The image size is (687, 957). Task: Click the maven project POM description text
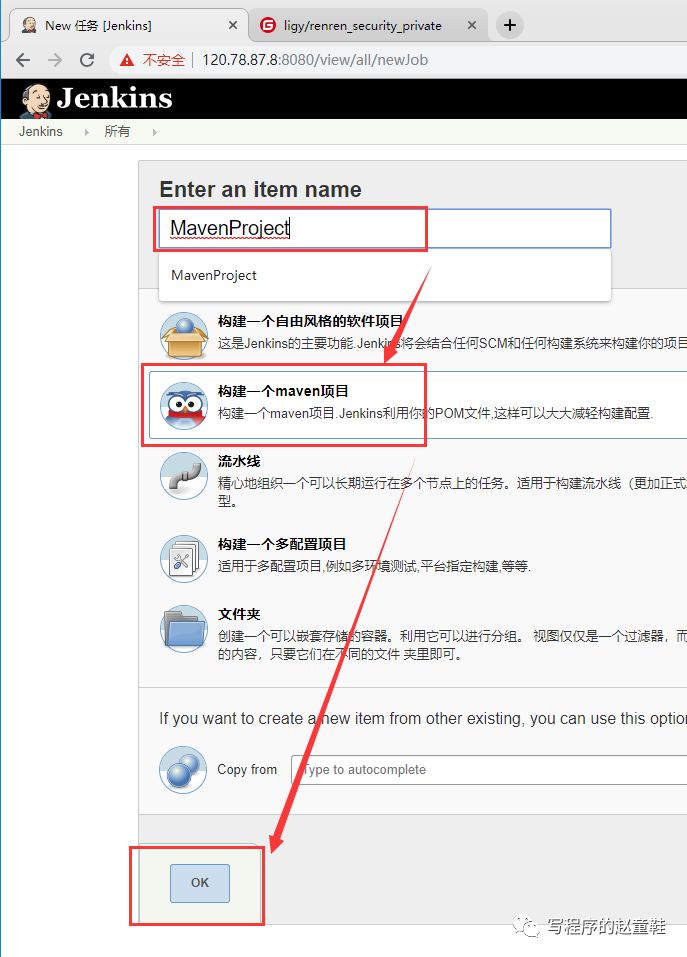[x=436, y=413]
